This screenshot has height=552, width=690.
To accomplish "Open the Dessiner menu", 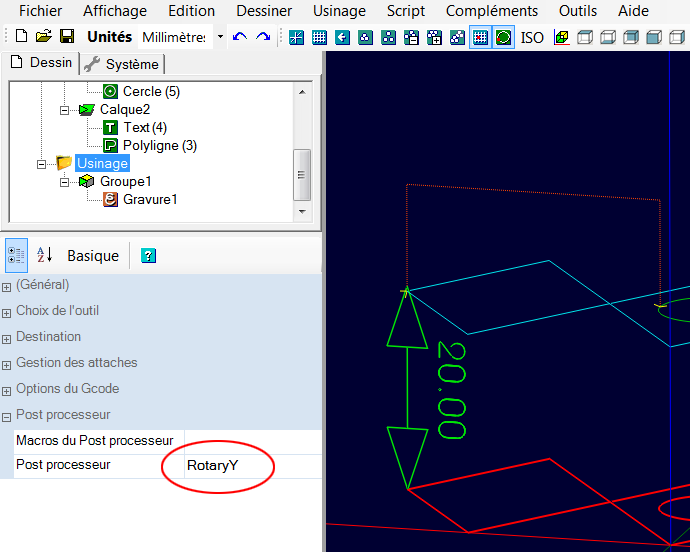I will coord(264,11).
